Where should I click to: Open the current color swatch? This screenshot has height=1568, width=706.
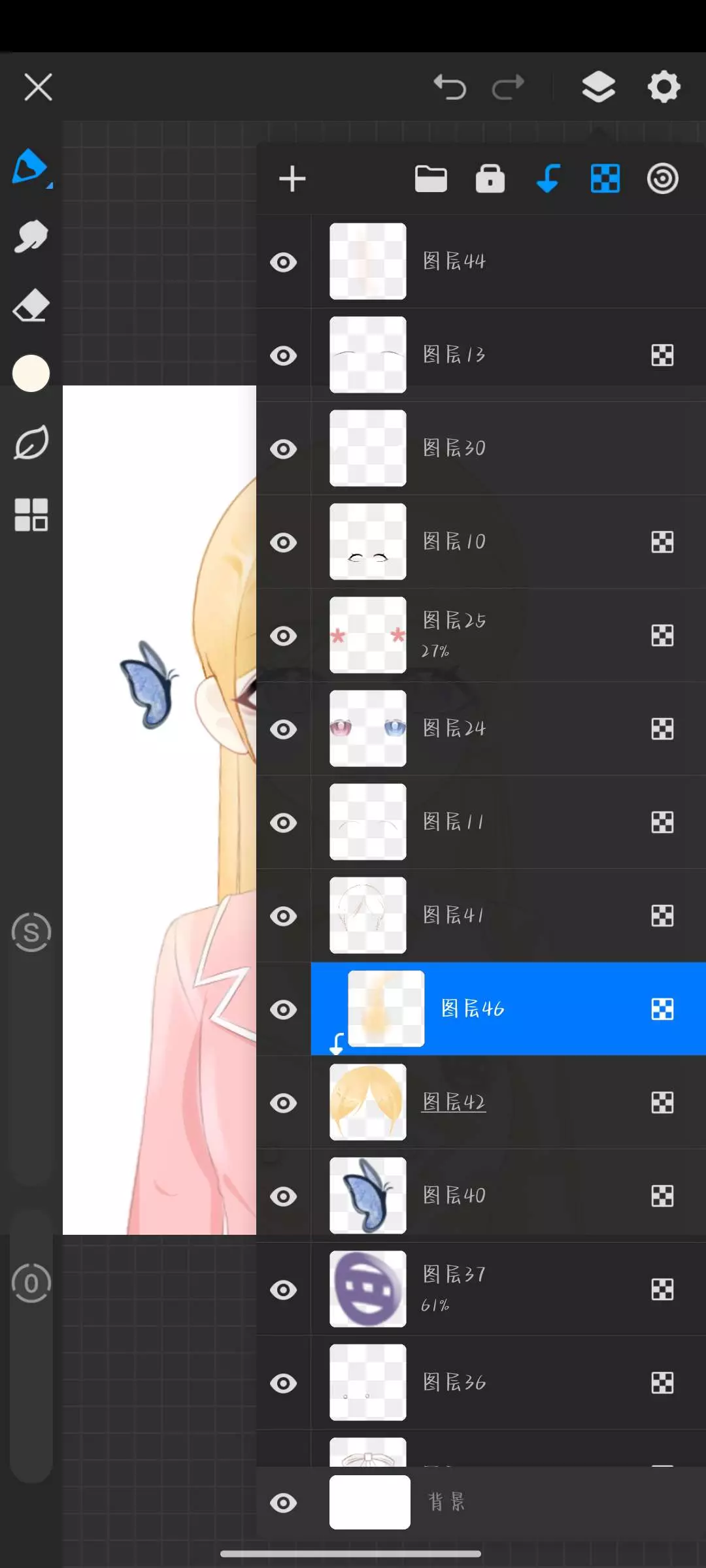point(31,374)
